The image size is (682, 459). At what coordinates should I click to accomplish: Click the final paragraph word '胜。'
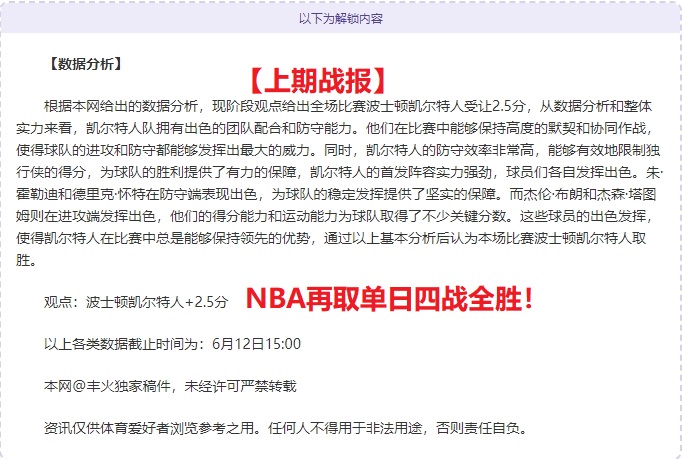tap(26, 260)
